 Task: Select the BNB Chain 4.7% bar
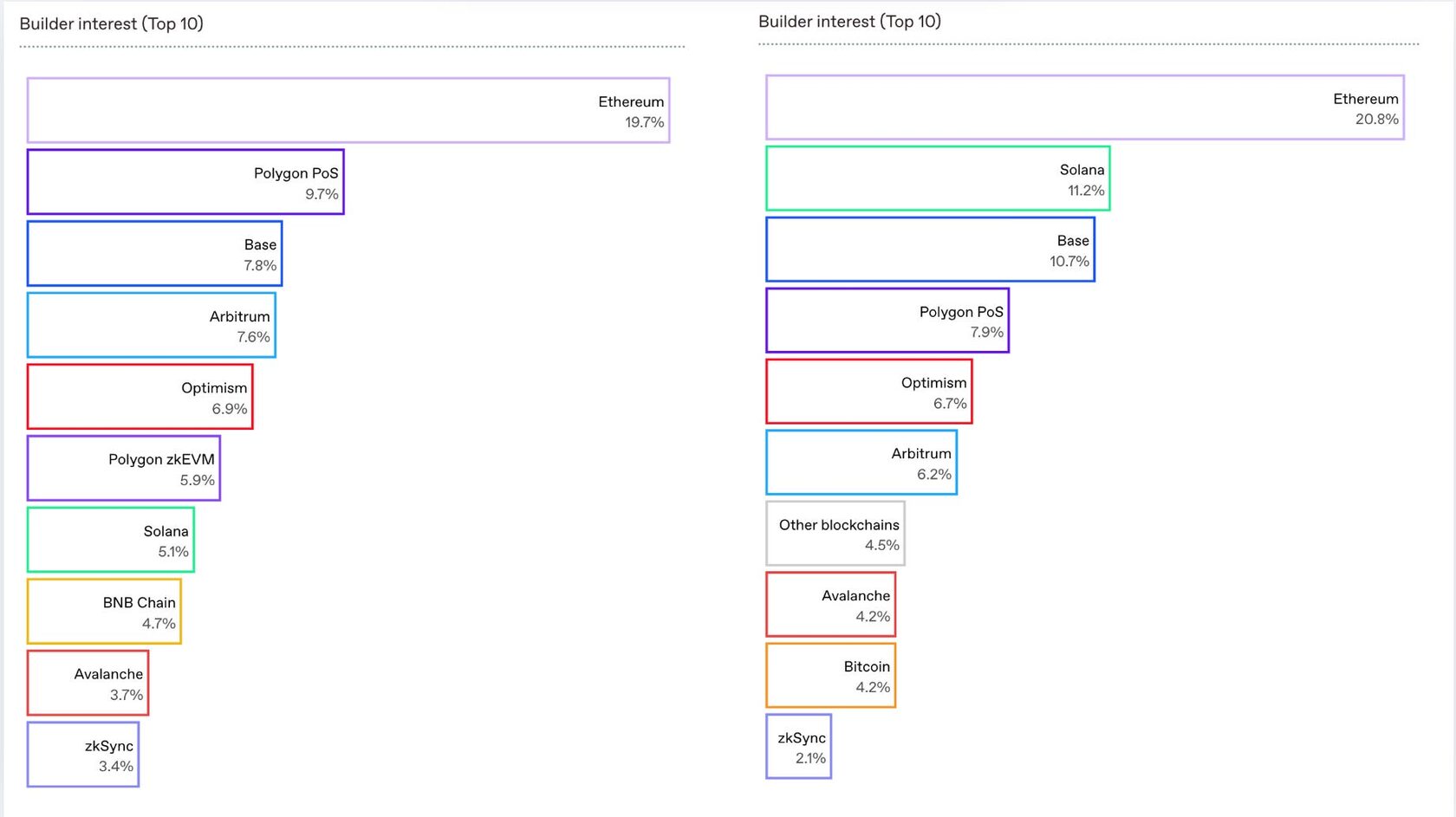pos(104,612)
